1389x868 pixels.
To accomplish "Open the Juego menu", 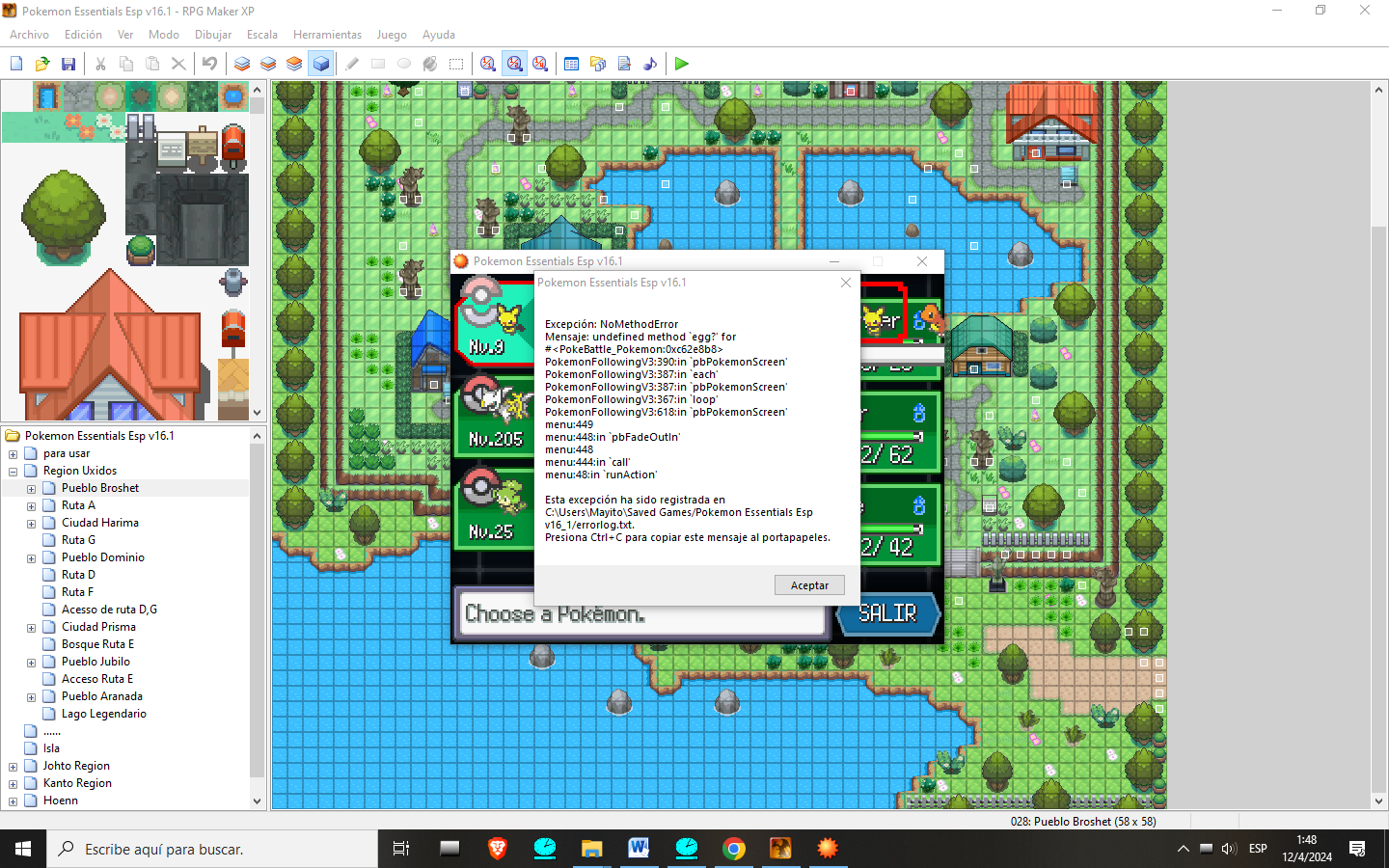I will [391, 35].
